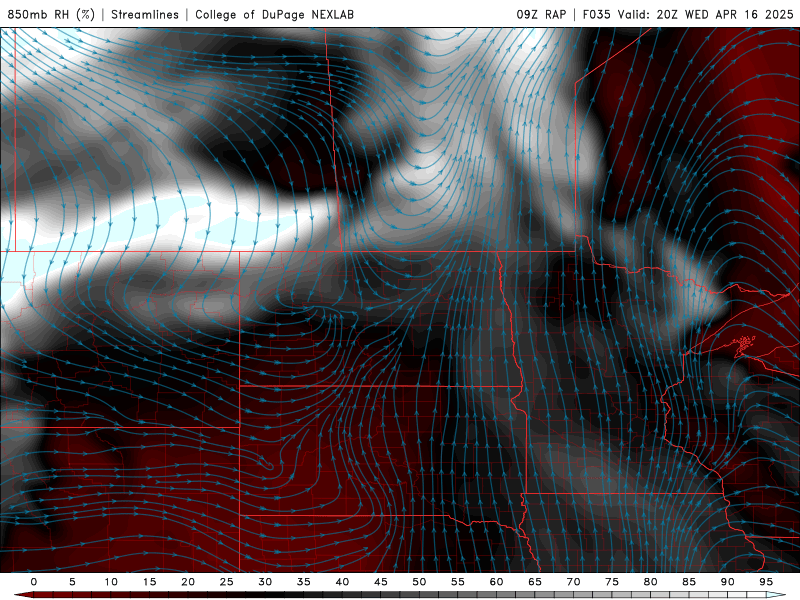Click the 80 label on RH legend
The image size is (800, 600).
tap(651, 582)
